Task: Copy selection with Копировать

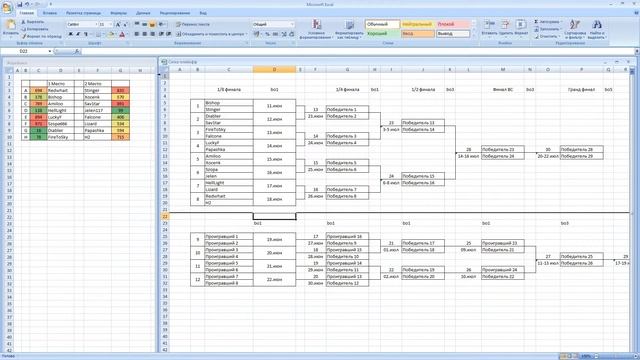Action: [35, 29]
